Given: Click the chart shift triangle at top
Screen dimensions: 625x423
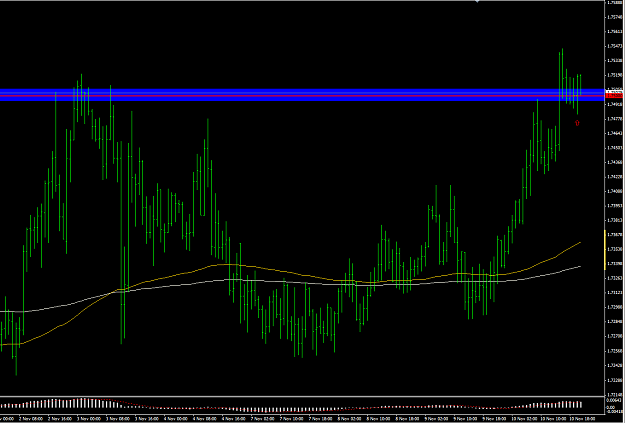Looking at the screenshot, I should coord(477,1).
